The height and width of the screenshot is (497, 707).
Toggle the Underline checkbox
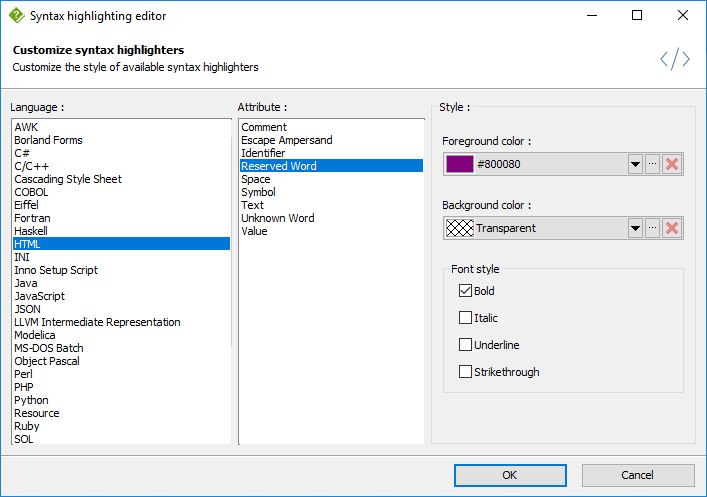465,345
